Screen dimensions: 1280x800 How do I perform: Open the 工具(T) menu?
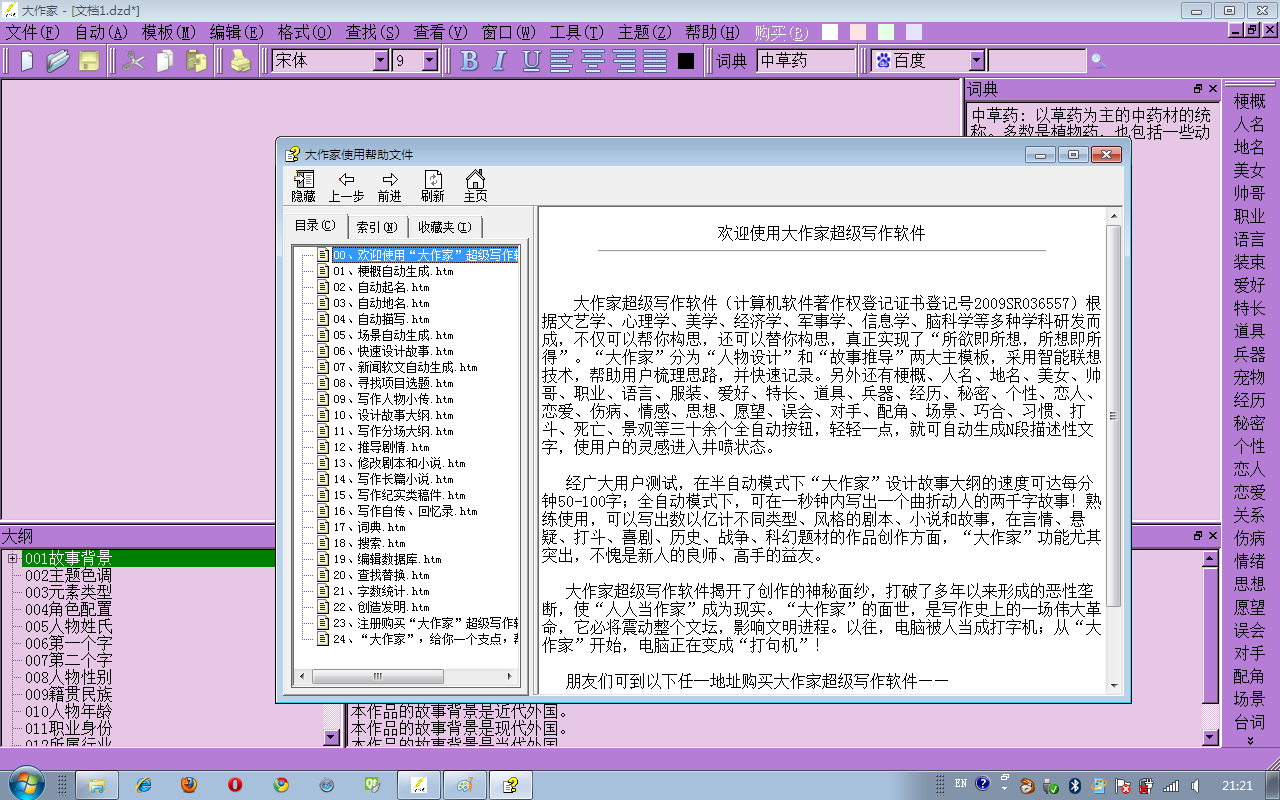[576, 32]
